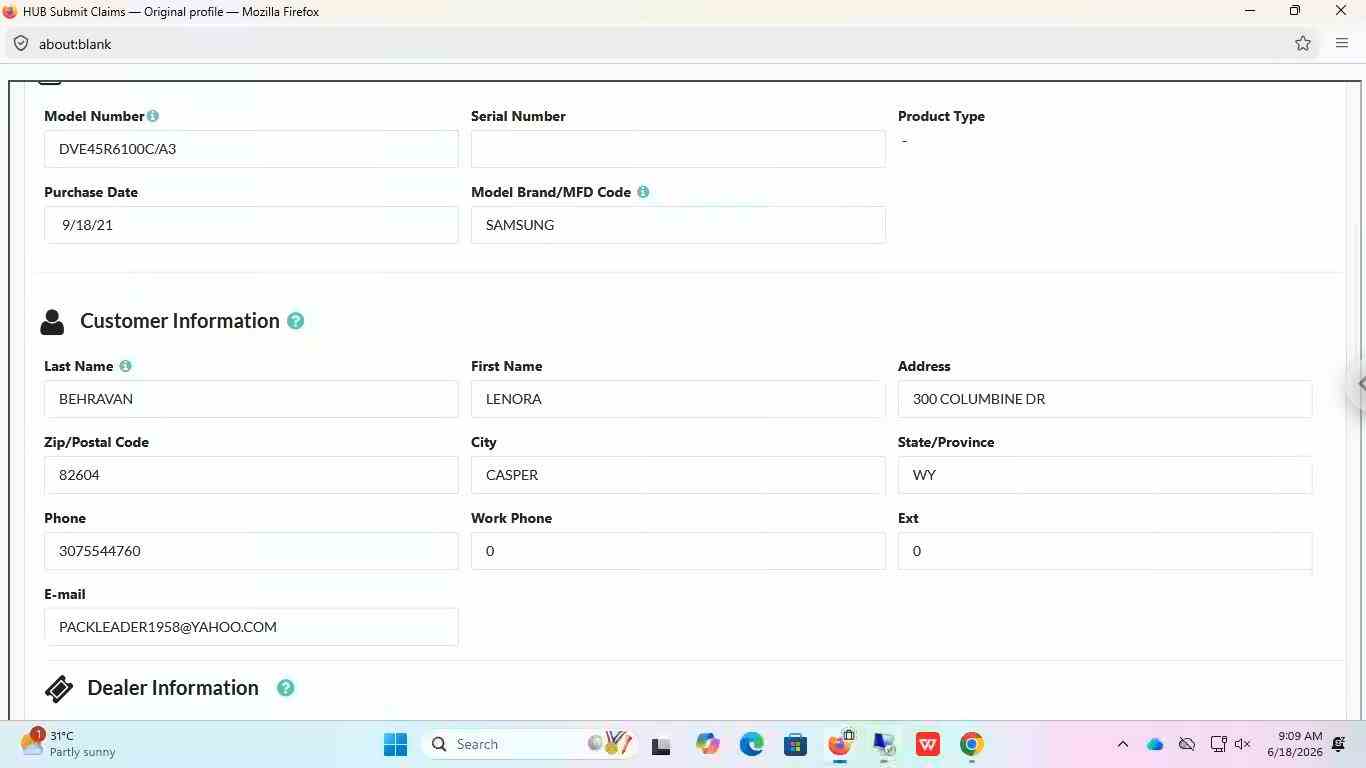Open the Chrome icon on the taskbar
Viewport: 1366px width, 768px height.
click(971, 744)
